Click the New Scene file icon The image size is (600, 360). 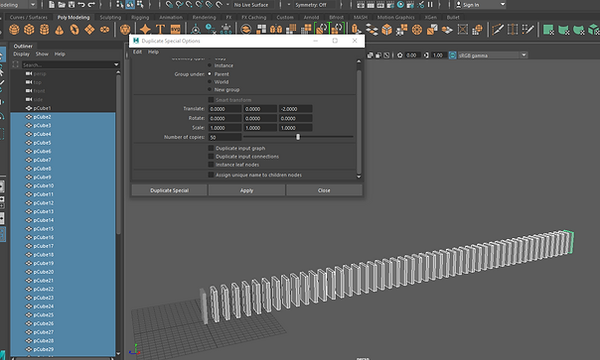(x=52, y=5)
